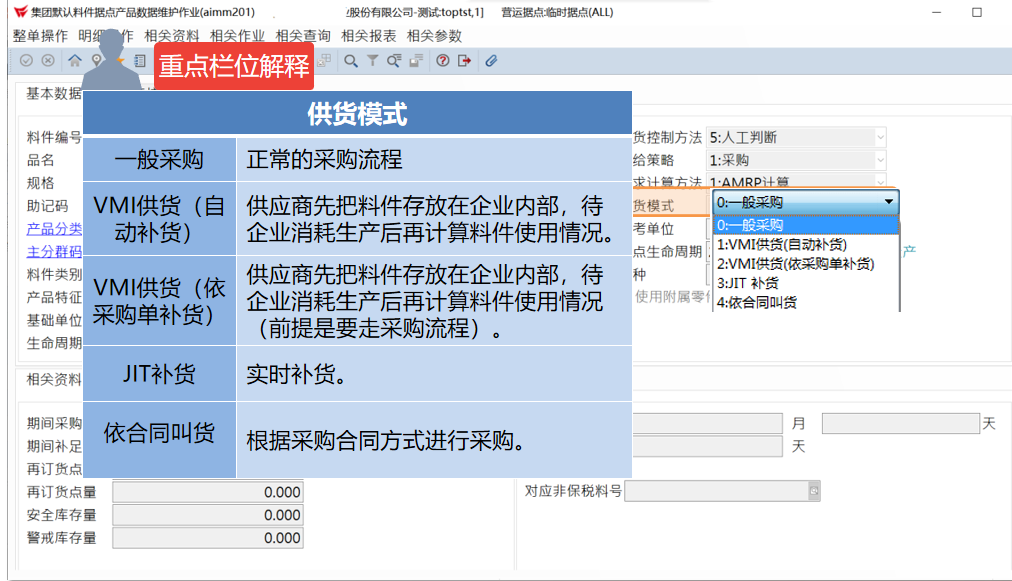
Task: Switch to the 相关资料 section tab
Action: 54,380
